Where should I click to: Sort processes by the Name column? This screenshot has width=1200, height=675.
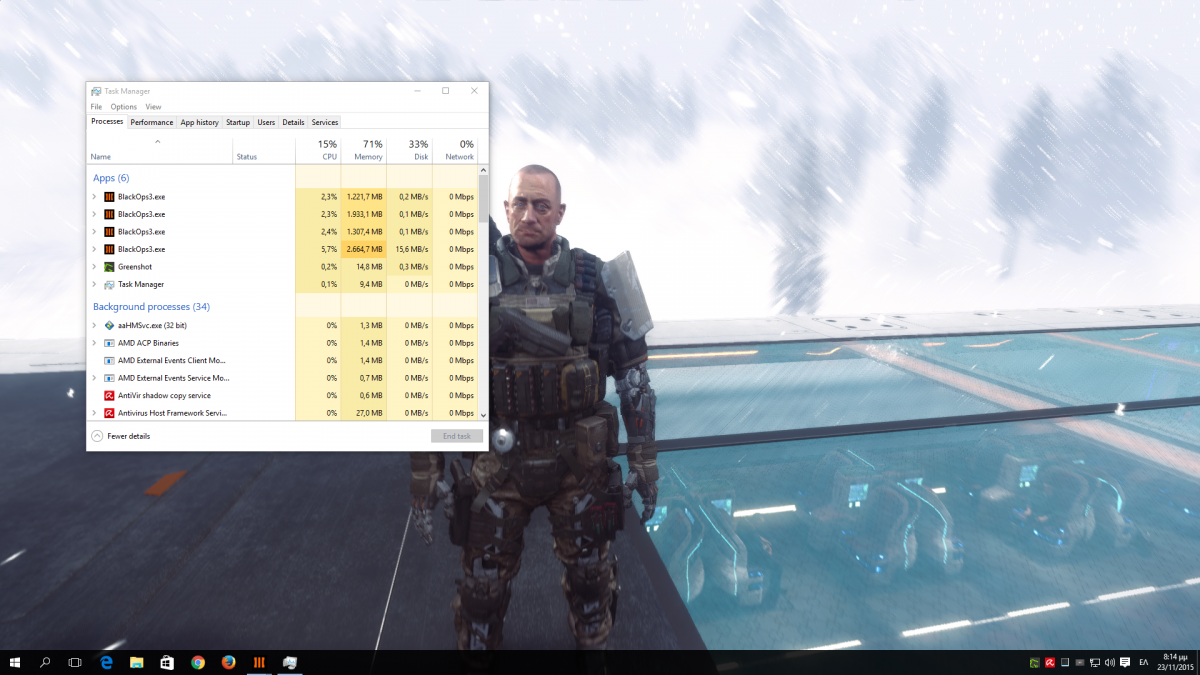[x=160, y=150]
